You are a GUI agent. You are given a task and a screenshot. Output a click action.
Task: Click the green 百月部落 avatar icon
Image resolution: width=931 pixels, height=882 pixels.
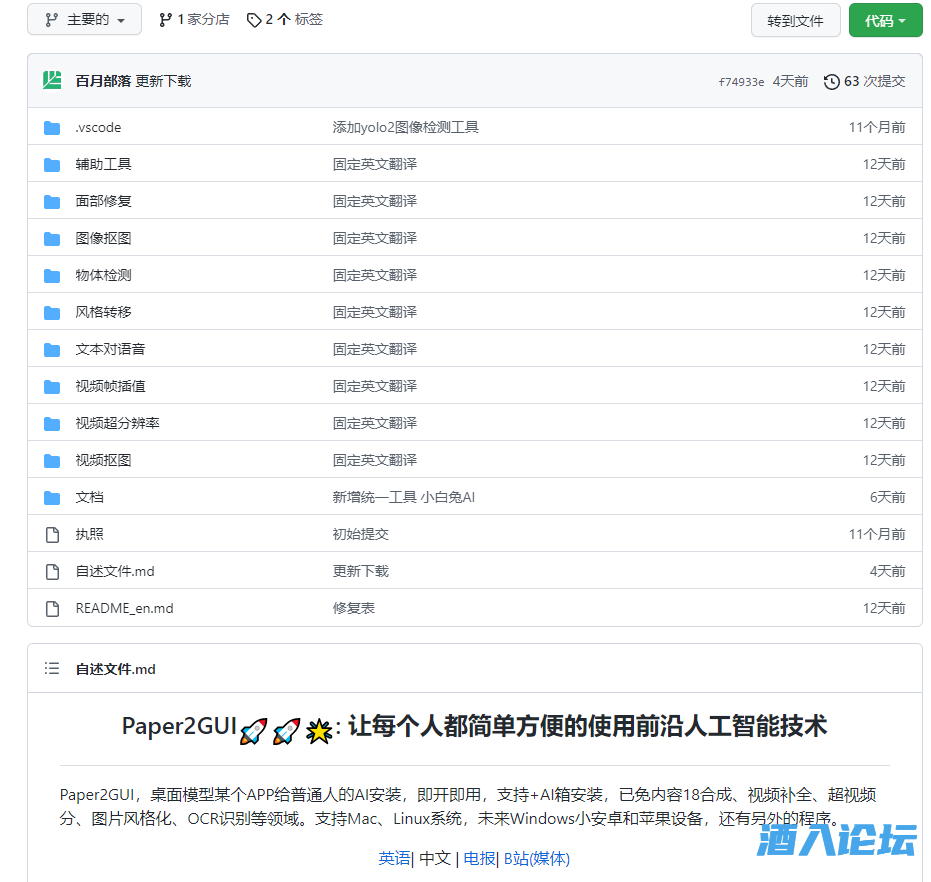point(53,81)
